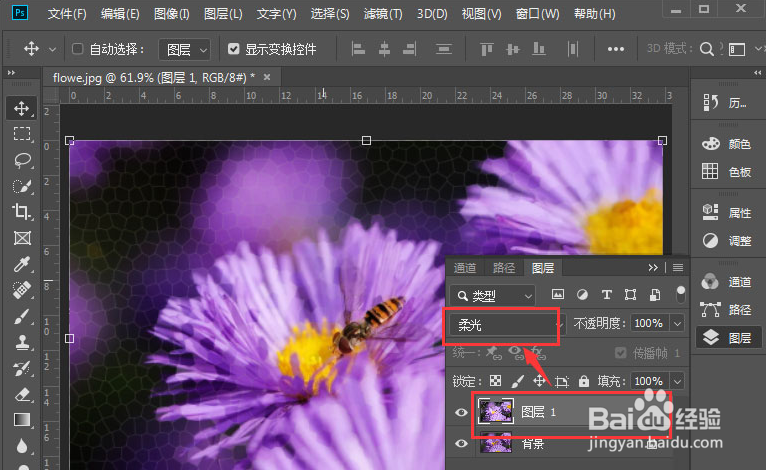Click Align horizontal centers icon
This screenshot has width=766, height=470.
384,49
